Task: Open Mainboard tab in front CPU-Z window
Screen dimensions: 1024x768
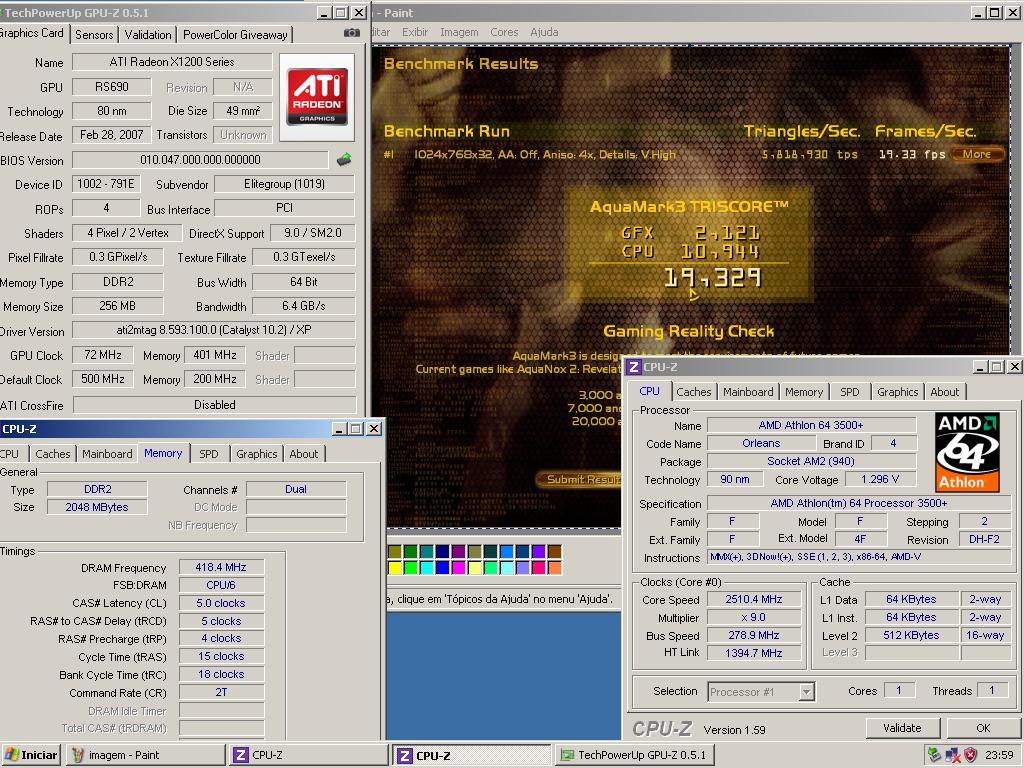Action: click(x=748, y=392)
